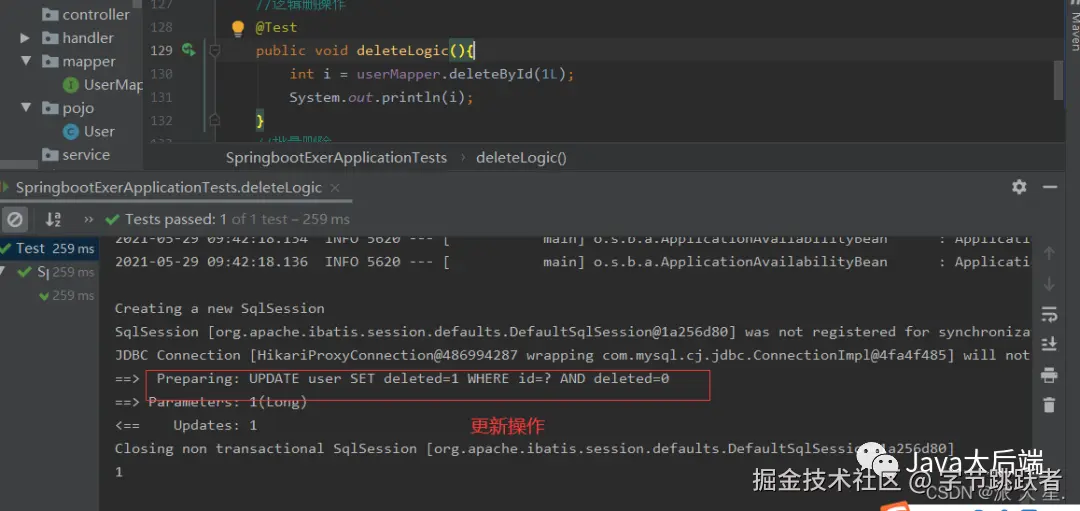Click the print console output icon

coord(1049,375)
